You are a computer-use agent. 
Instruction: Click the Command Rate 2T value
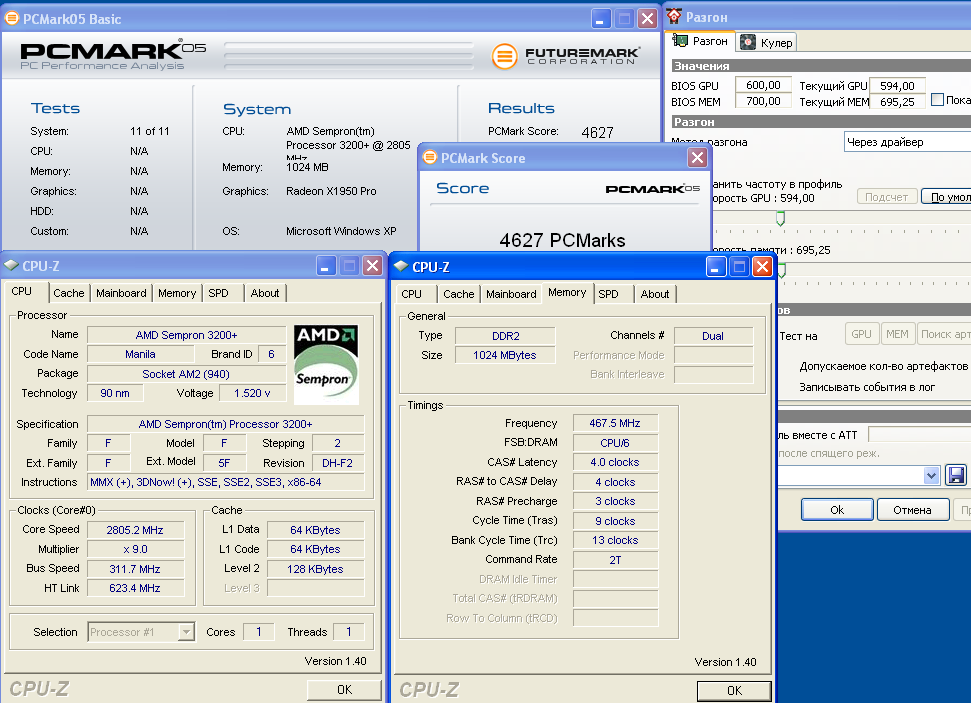(x=615, y=560)
